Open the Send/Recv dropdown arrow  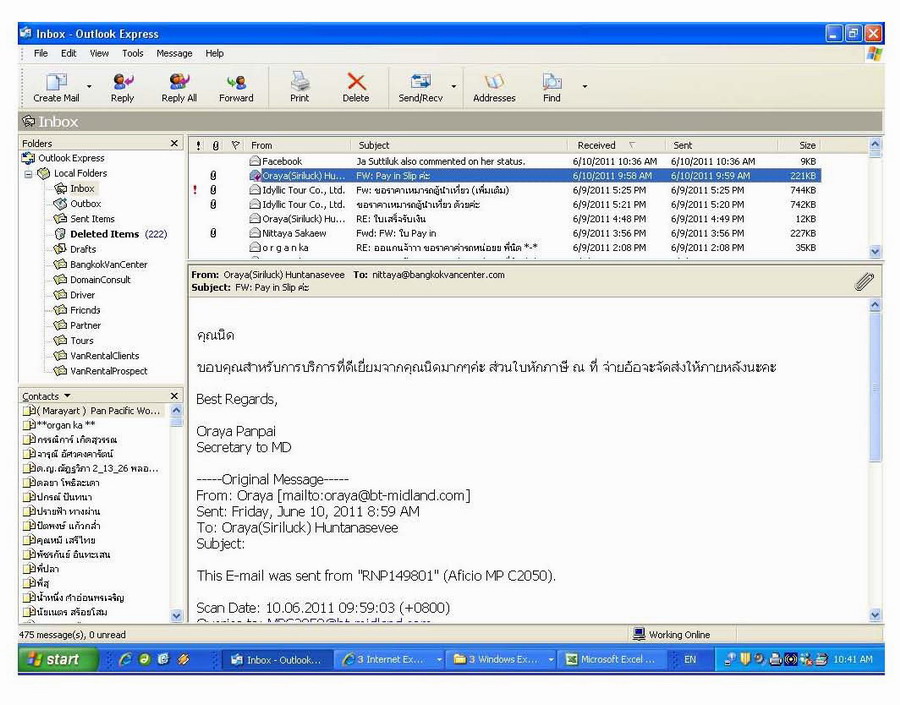(453, 87)
